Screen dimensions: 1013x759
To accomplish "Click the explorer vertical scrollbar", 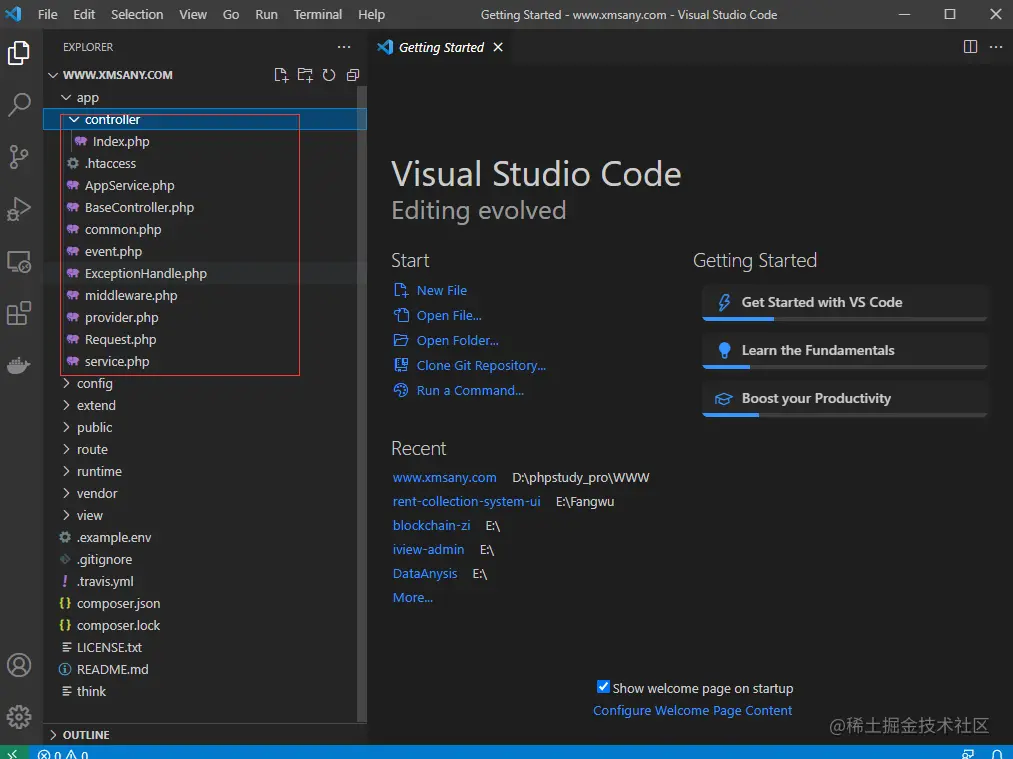I will pyautogui.click(x=362, y=404).
